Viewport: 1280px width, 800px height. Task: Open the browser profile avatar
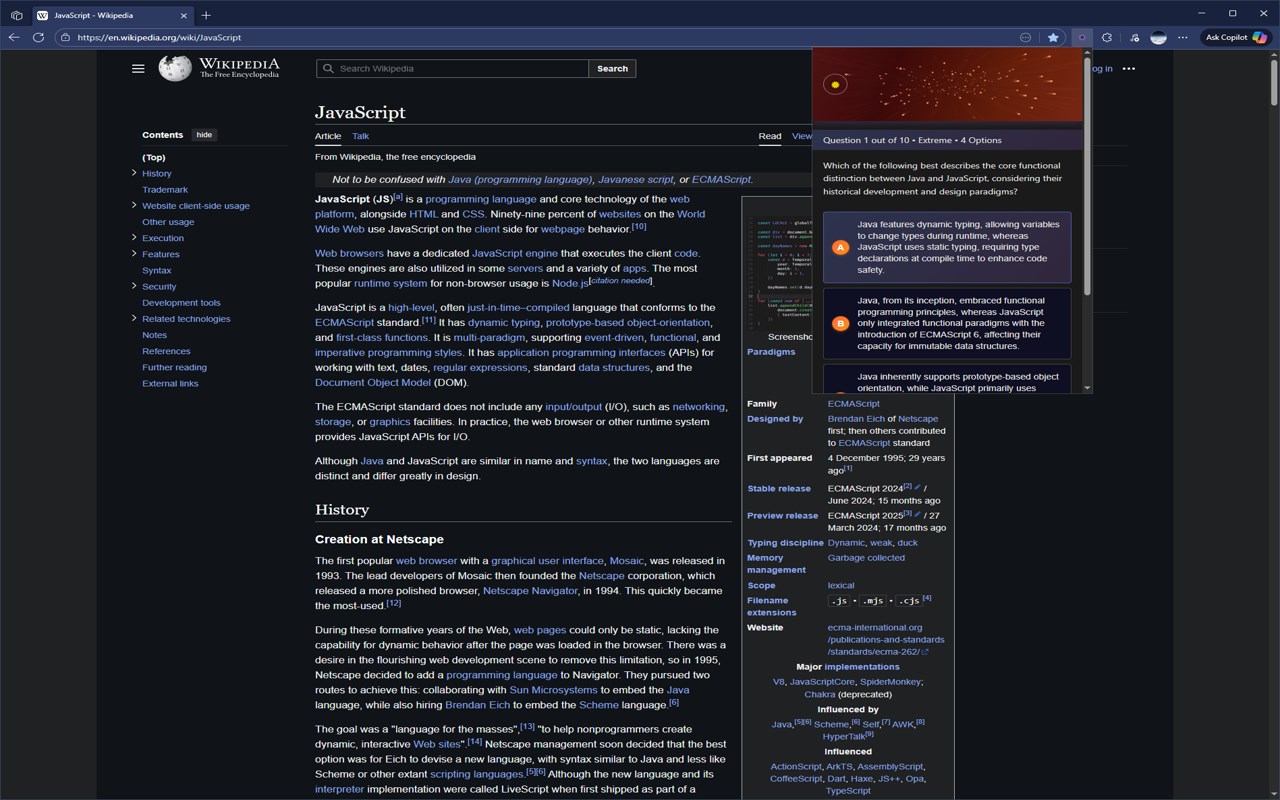coord(1158,37)
